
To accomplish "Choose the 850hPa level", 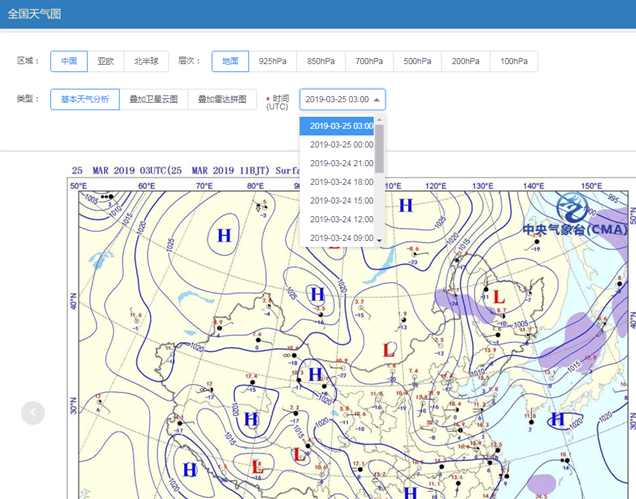I will [320, 61].
